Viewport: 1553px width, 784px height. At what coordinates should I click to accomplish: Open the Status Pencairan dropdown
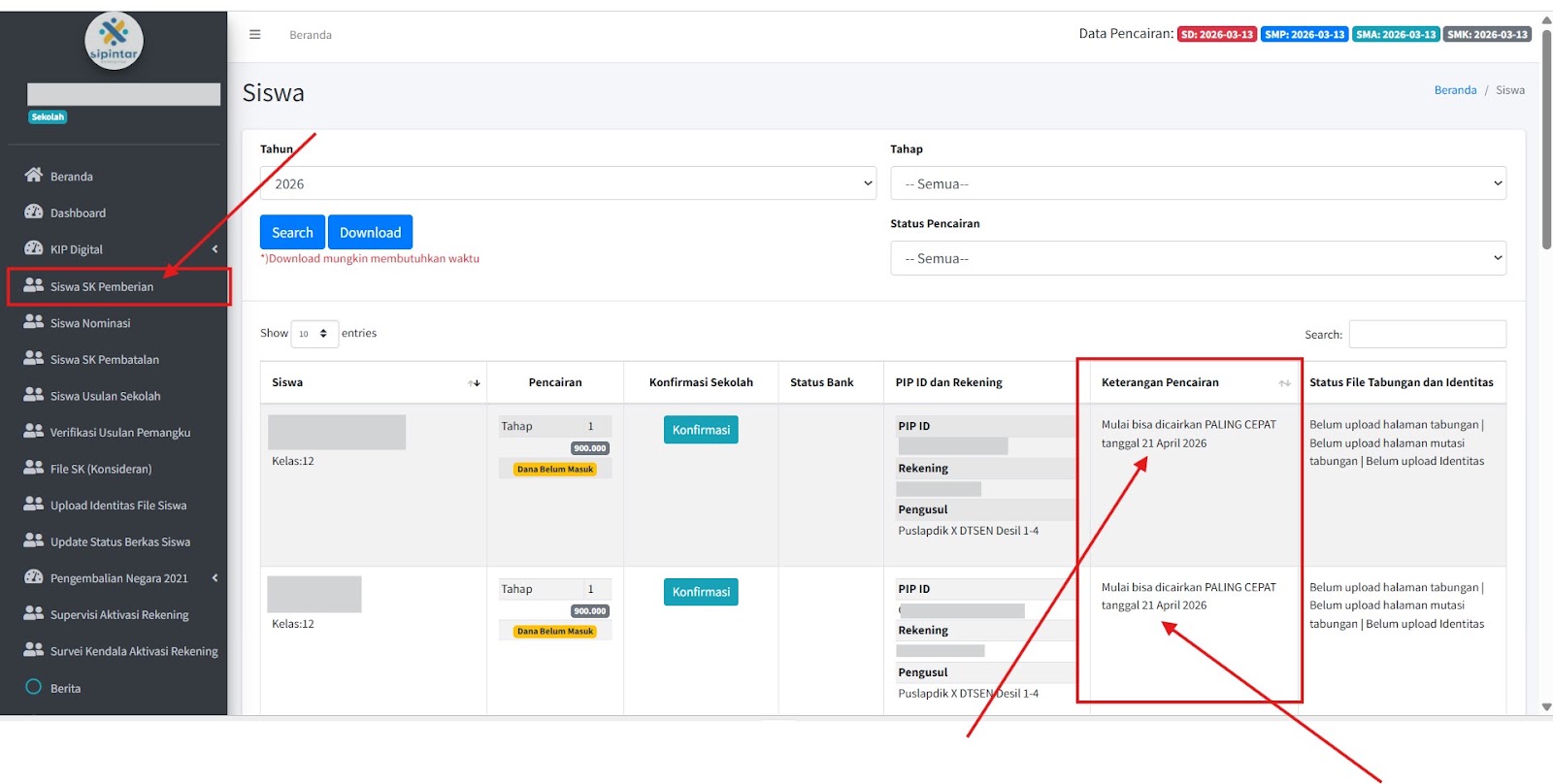[1198, 258]
